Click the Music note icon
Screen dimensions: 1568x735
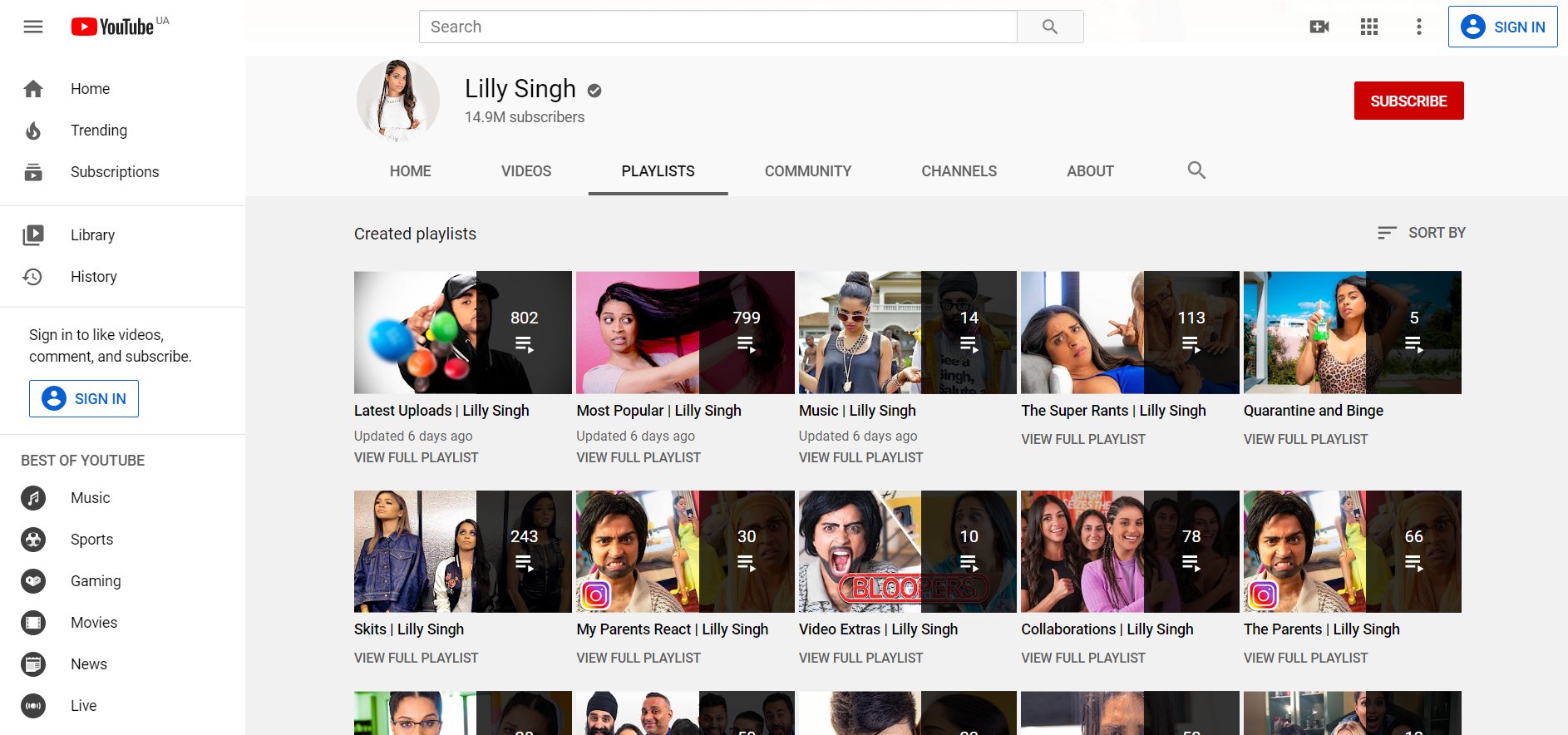click(33, 498)
